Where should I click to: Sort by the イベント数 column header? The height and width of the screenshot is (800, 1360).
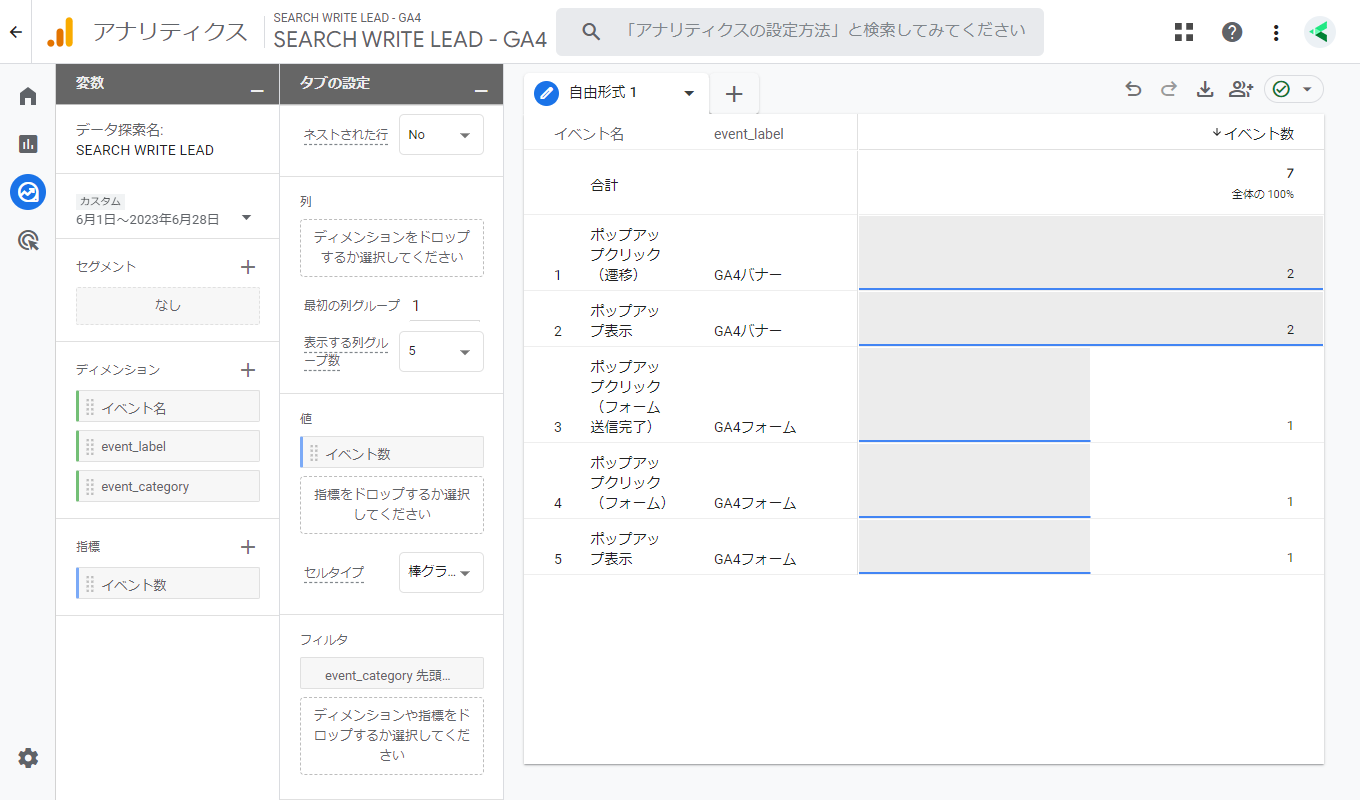[x=1252, y=133]
